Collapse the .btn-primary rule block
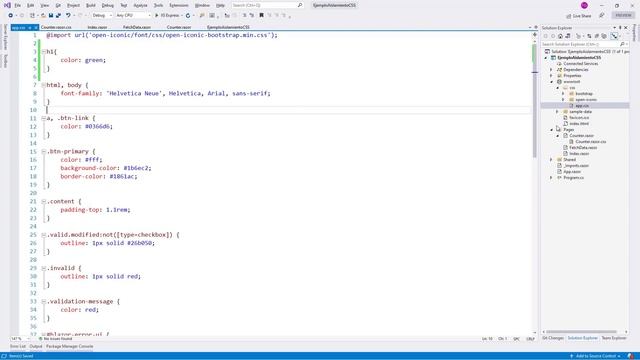Viewport: 640px width, 360px height. coord(44,151)
